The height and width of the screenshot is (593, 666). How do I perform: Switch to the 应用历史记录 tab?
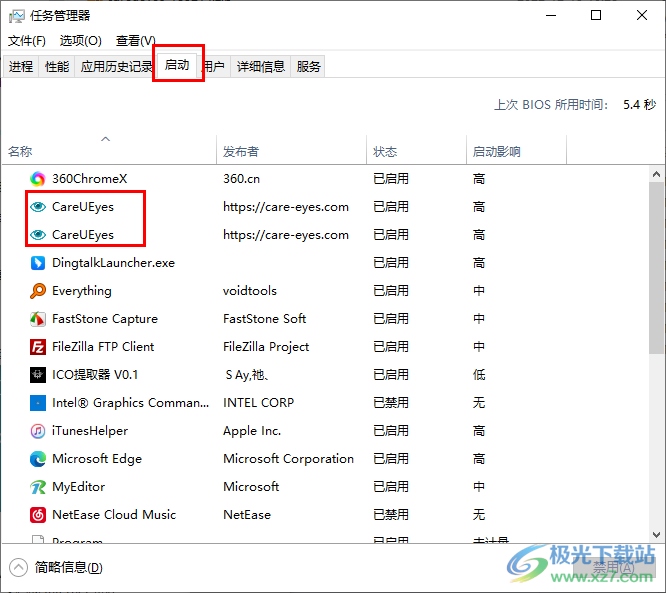click(x=116, y=66)
